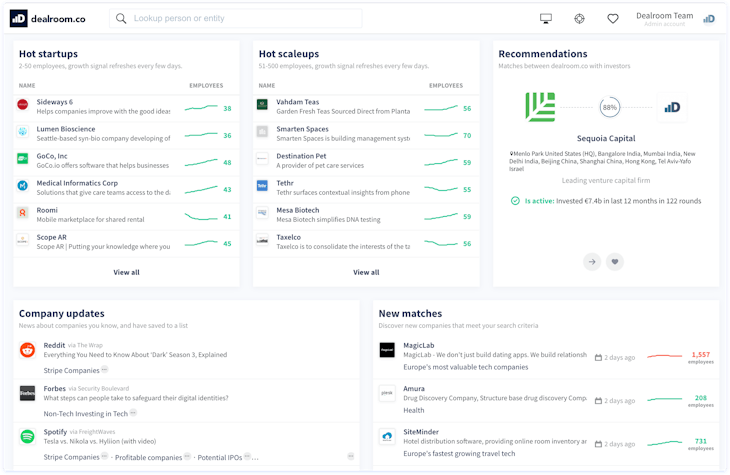Open Potential IPOs list tag

(219, 458)
